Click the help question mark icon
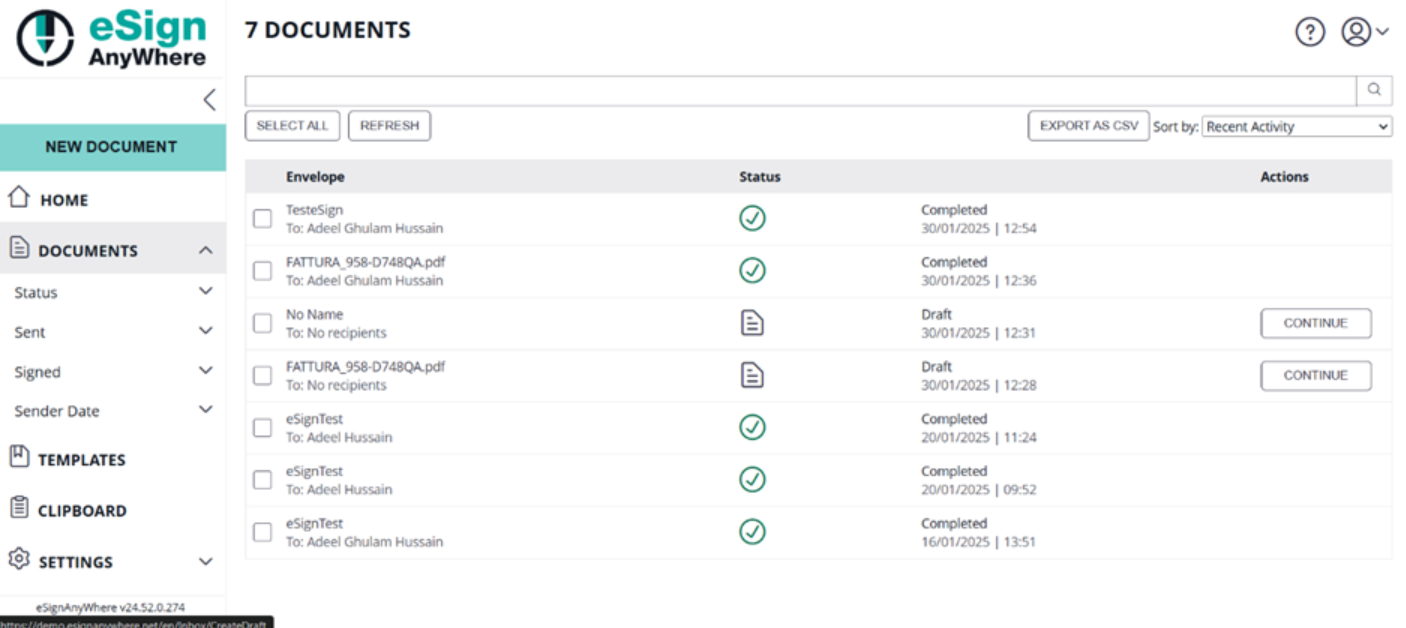The height and width of the screenshot is (628, 1406). (x=1309, y=32)
